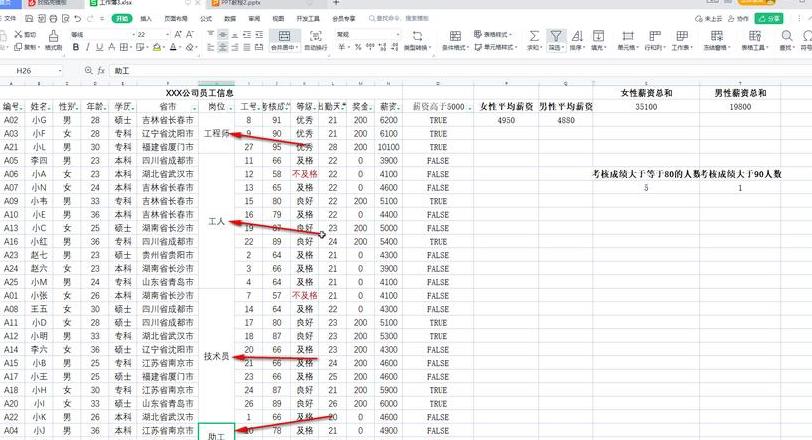Toggle left horizontal alignment
The height and width of the screenshot is (440, 812).
211,47
